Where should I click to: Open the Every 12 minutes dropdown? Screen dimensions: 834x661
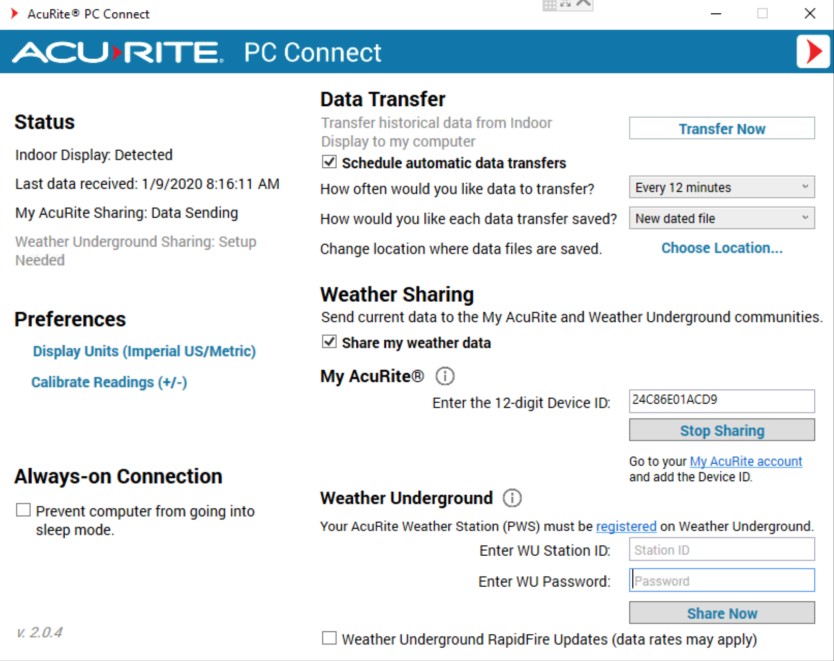(722, 187)
